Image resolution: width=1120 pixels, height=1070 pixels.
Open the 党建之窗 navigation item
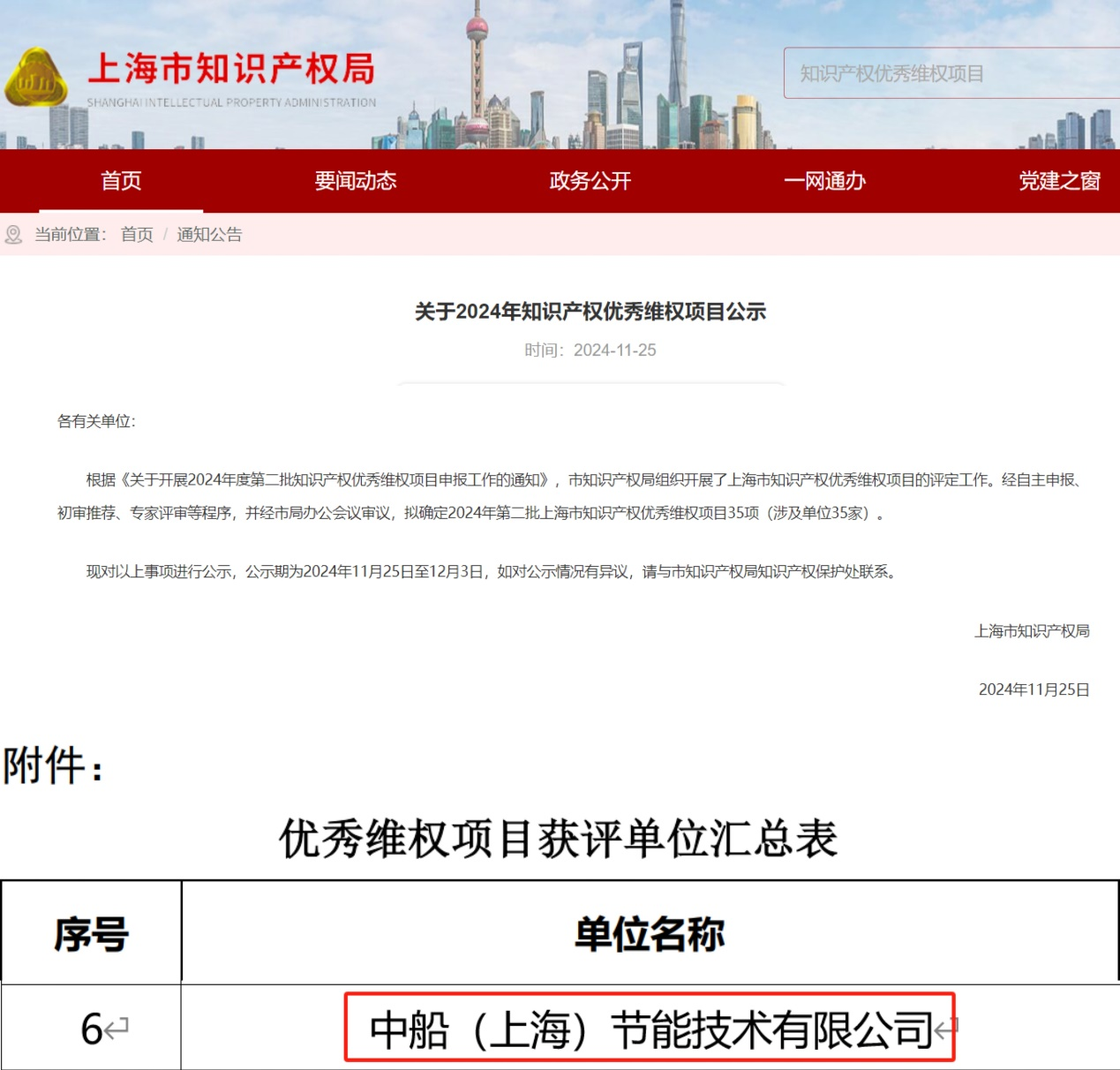1060,181
